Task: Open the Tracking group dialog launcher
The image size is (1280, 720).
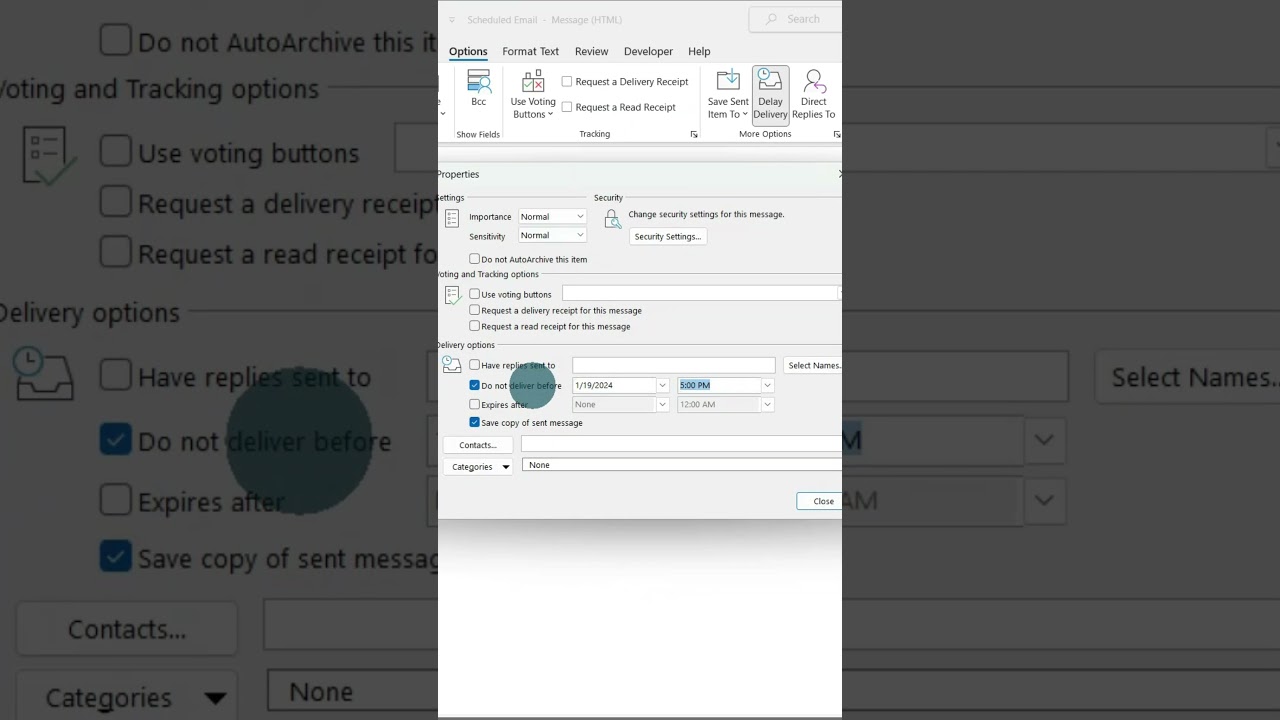Action: pyautogui.click(x=694, y=134)
